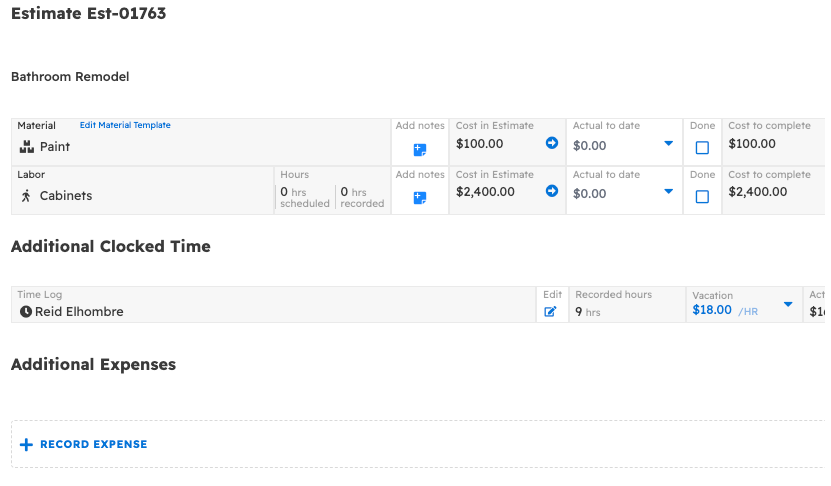This screenshot has height=486, width=831.
Task: Click the Paint material boxes icon
Action: pyautogui.click(x=27, y=147)
